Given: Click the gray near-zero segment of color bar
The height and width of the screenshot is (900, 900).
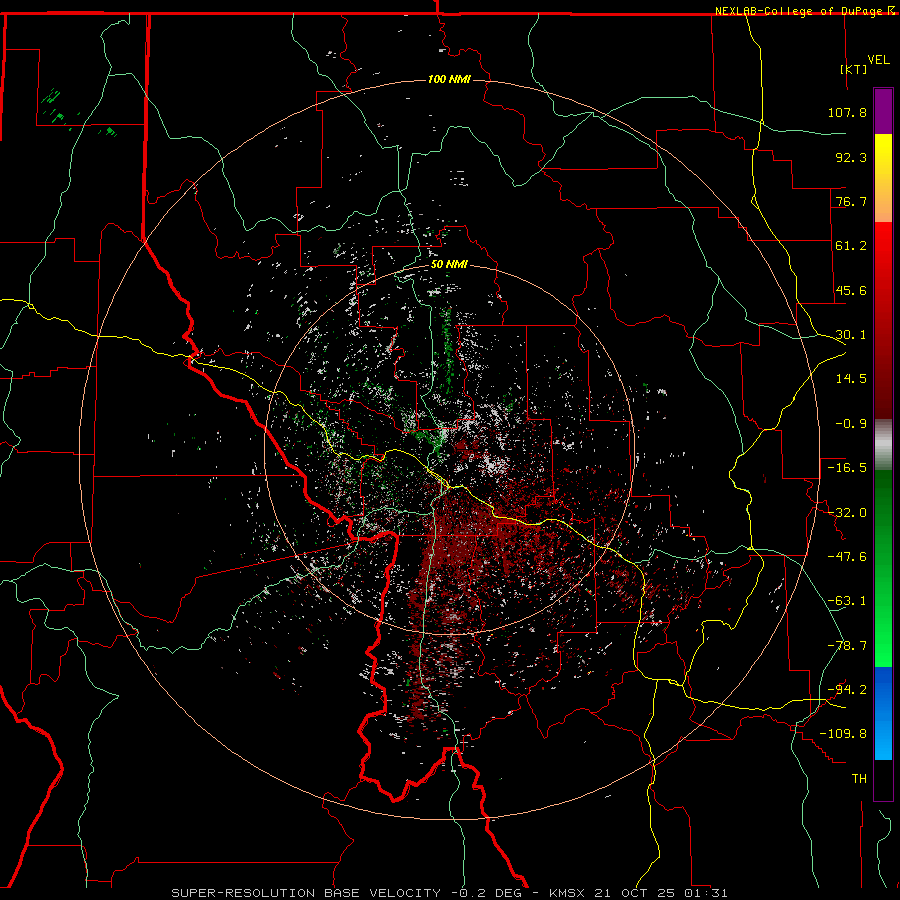Looking at the screenshot, I should (x=883, y=445).
